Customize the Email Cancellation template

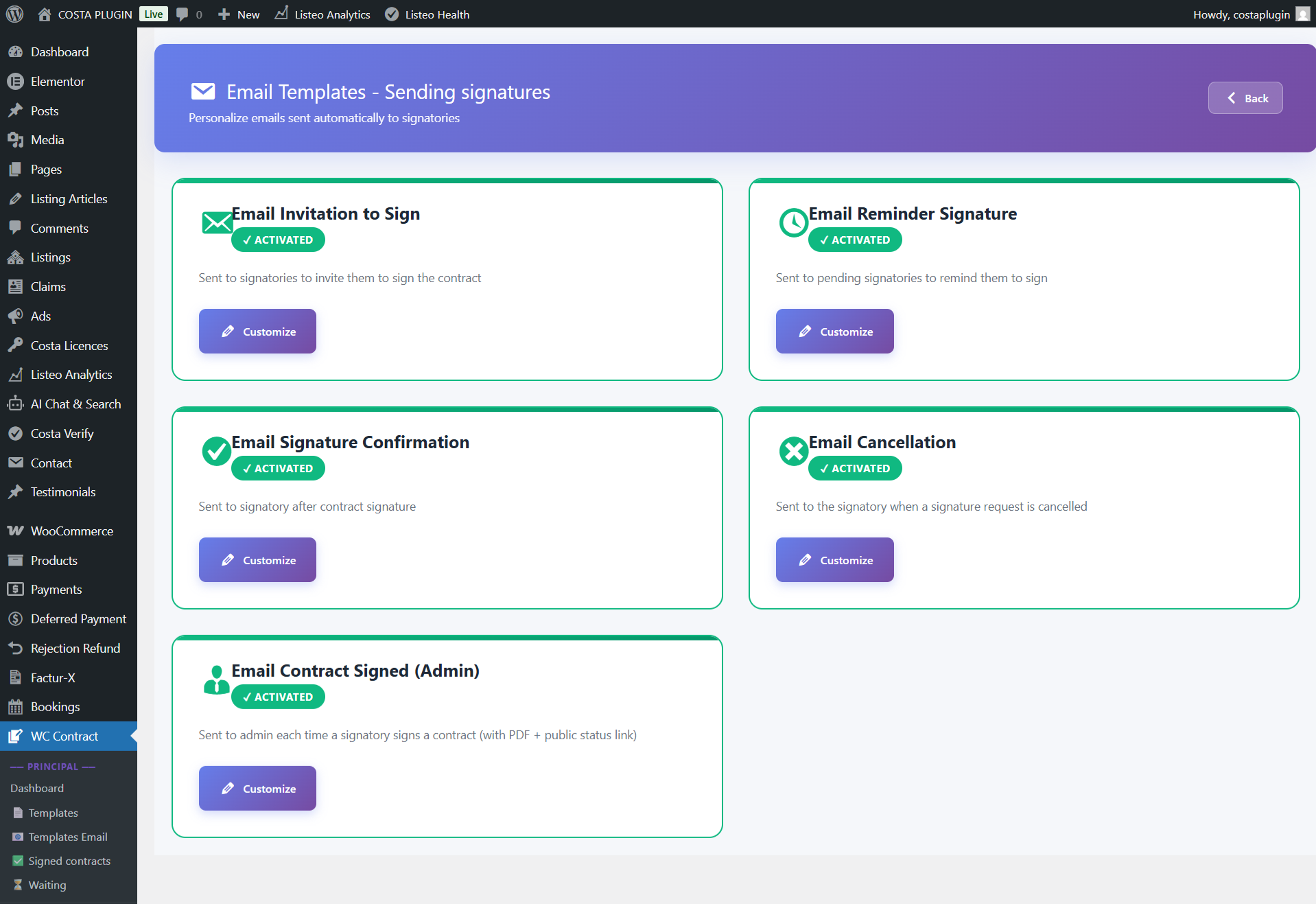(834, 560)
